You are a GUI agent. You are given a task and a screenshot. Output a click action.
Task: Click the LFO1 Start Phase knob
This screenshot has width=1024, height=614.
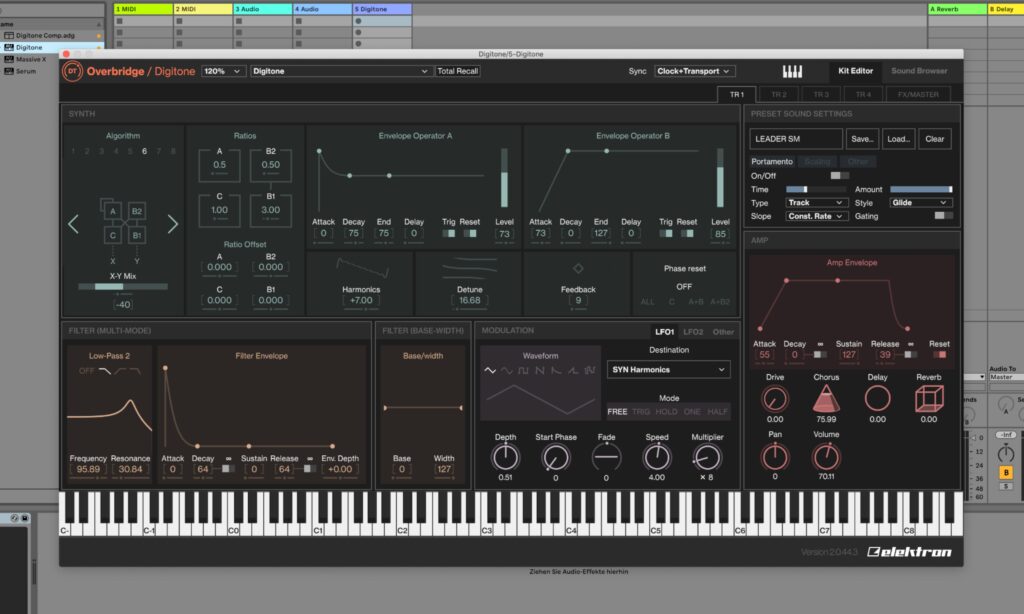(x=556, y=458)
